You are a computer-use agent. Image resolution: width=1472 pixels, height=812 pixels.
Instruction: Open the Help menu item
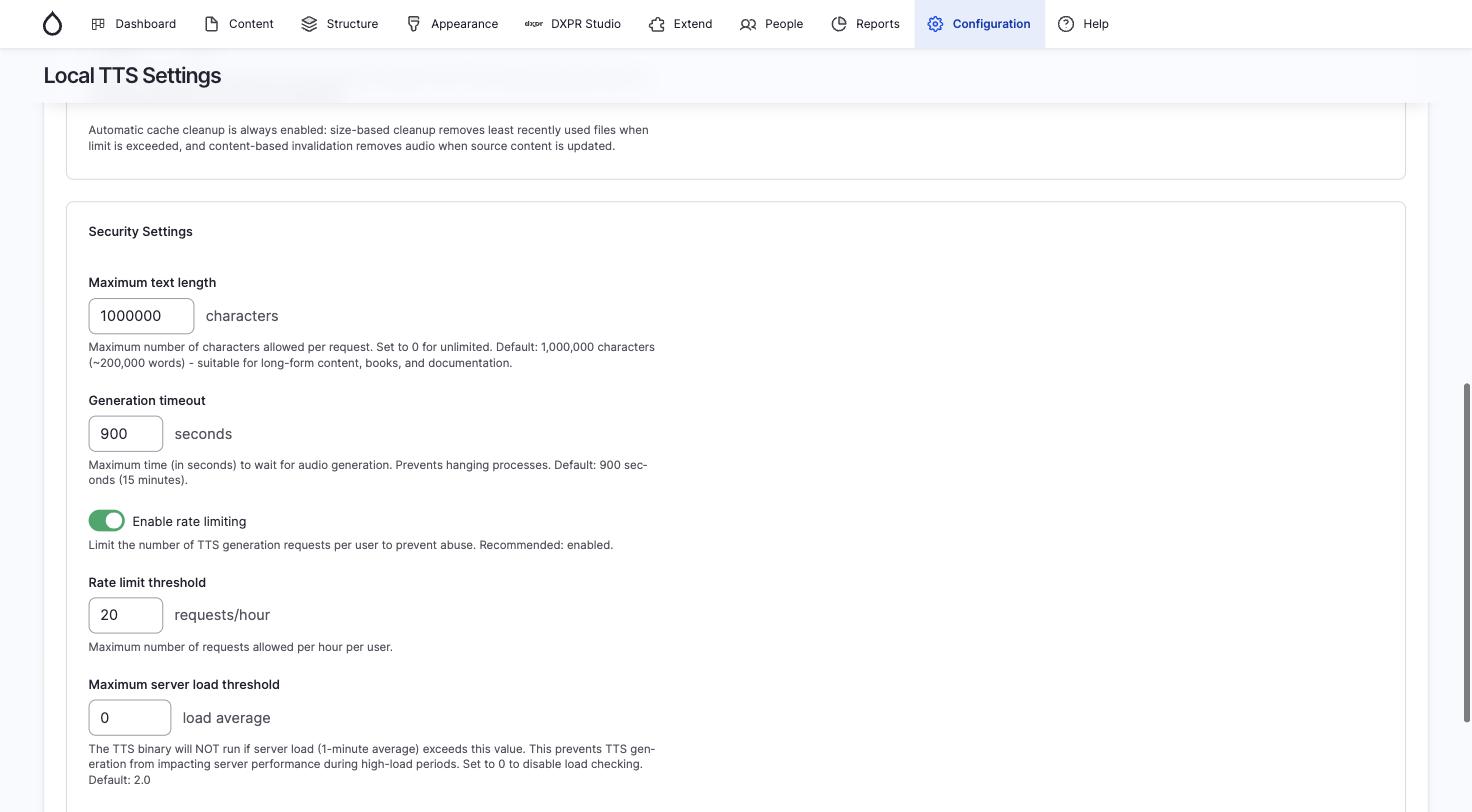coord(1084,24)
